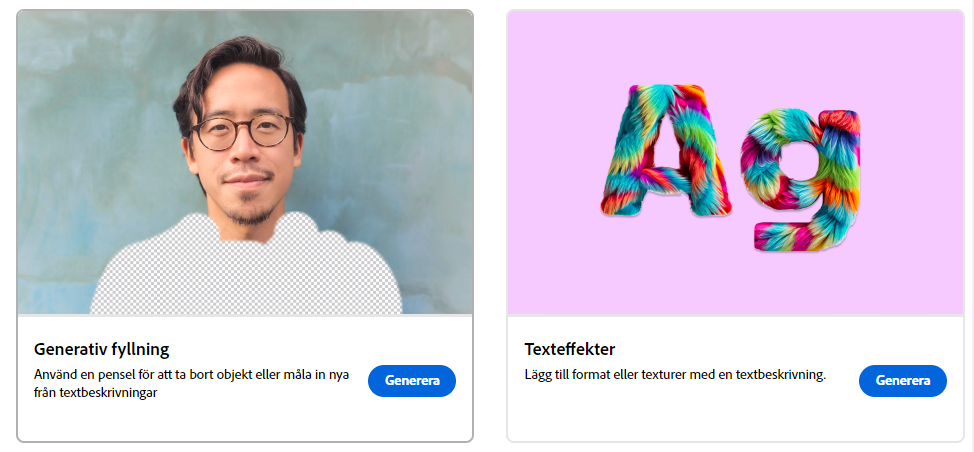The width and height of the screenshot is (974, 452).
Task: Click the 'Lägg till format' description text
Action: pyautogui.click(x=675, y=375)
